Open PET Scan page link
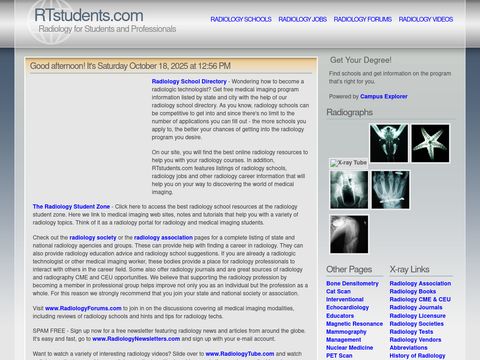The width and height of the screenshot is (480, 360). (339, 356)
